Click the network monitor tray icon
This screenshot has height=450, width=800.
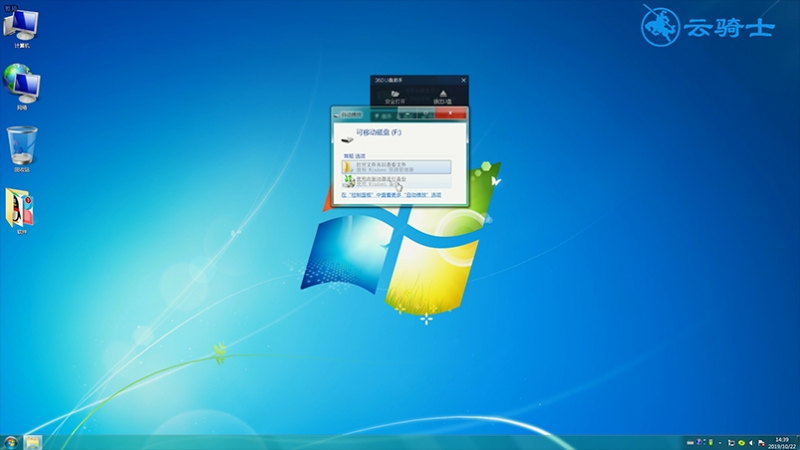coord(731,443)
